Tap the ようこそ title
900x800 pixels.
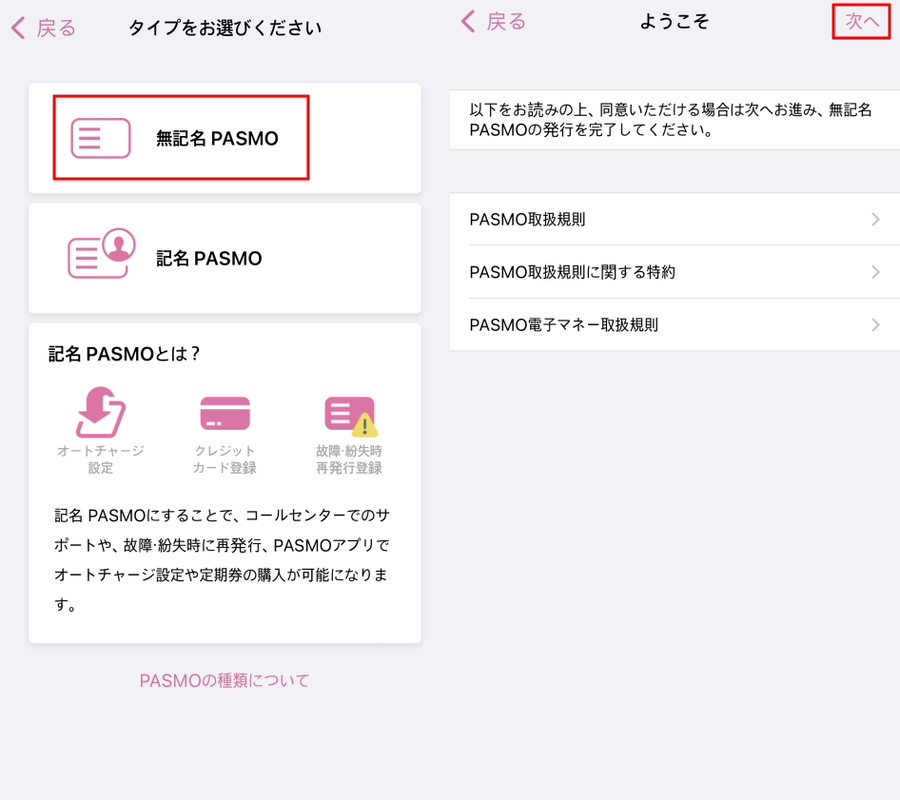click(x=674, y=21)
